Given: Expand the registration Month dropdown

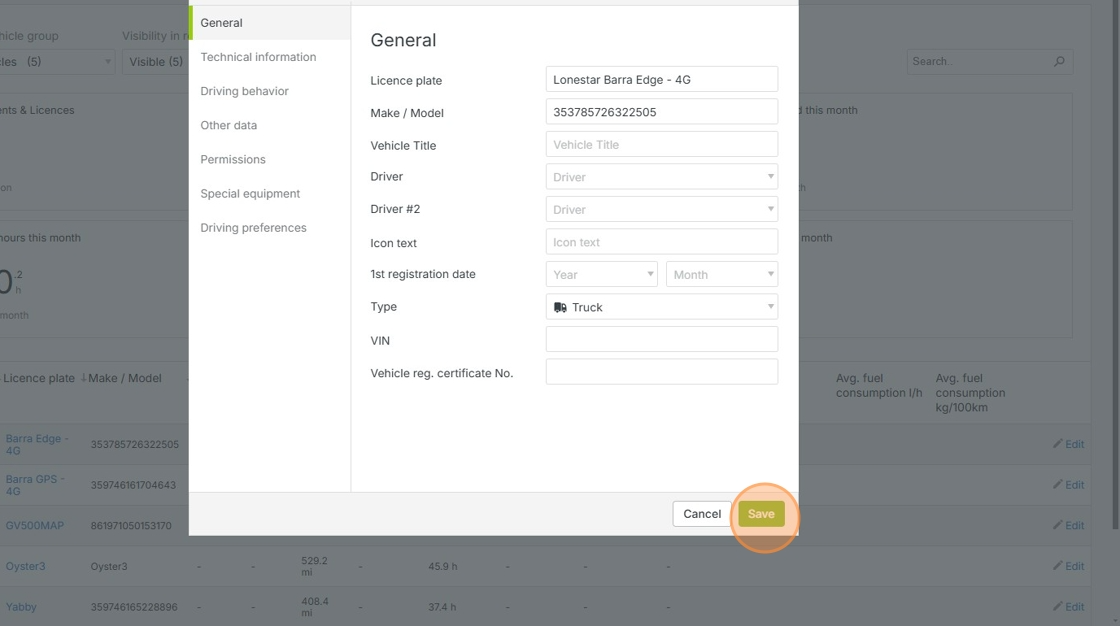Looking at the screenshot, I should pos(721,274).
